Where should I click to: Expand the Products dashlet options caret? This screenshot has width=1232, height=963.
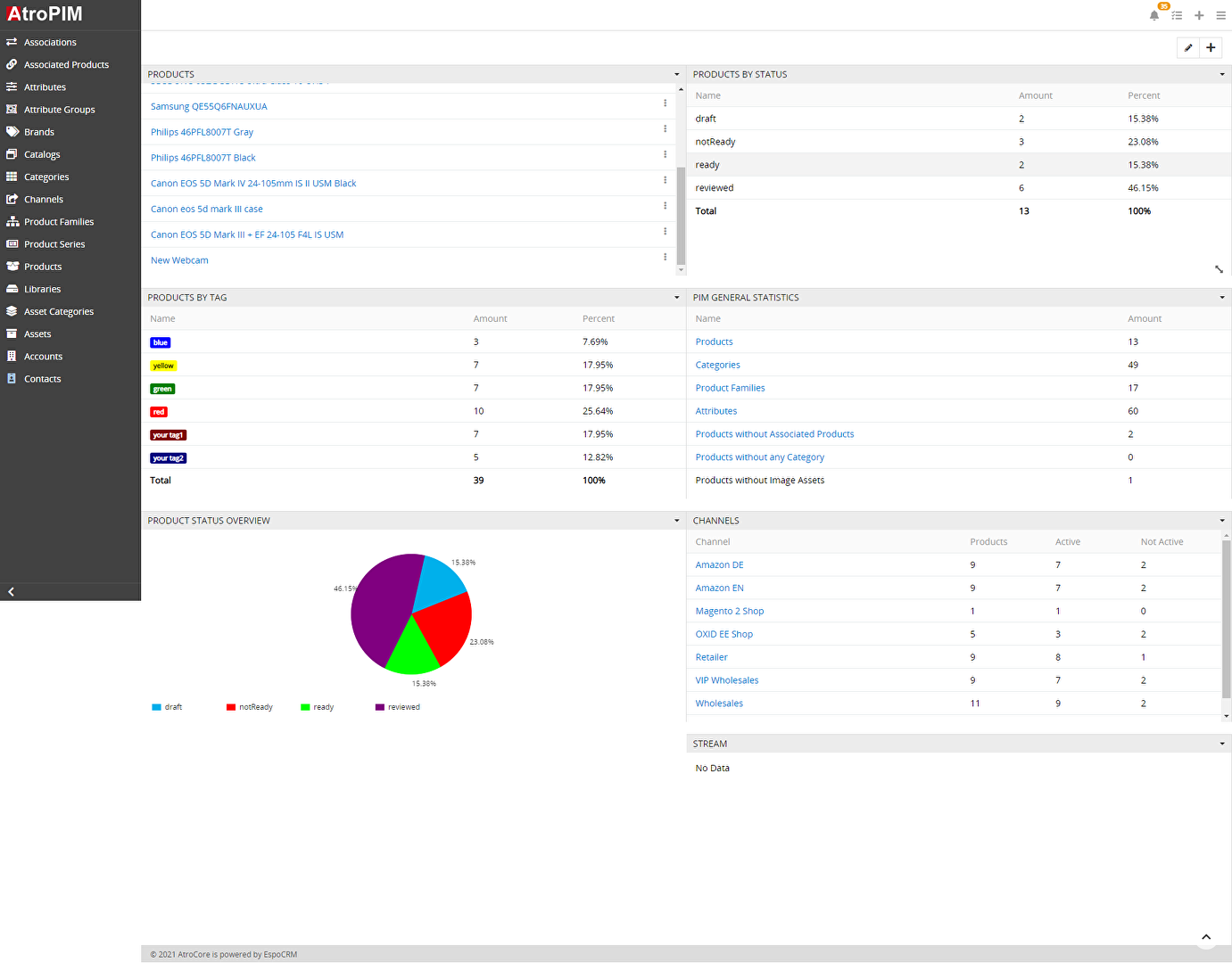pos(676,75)
